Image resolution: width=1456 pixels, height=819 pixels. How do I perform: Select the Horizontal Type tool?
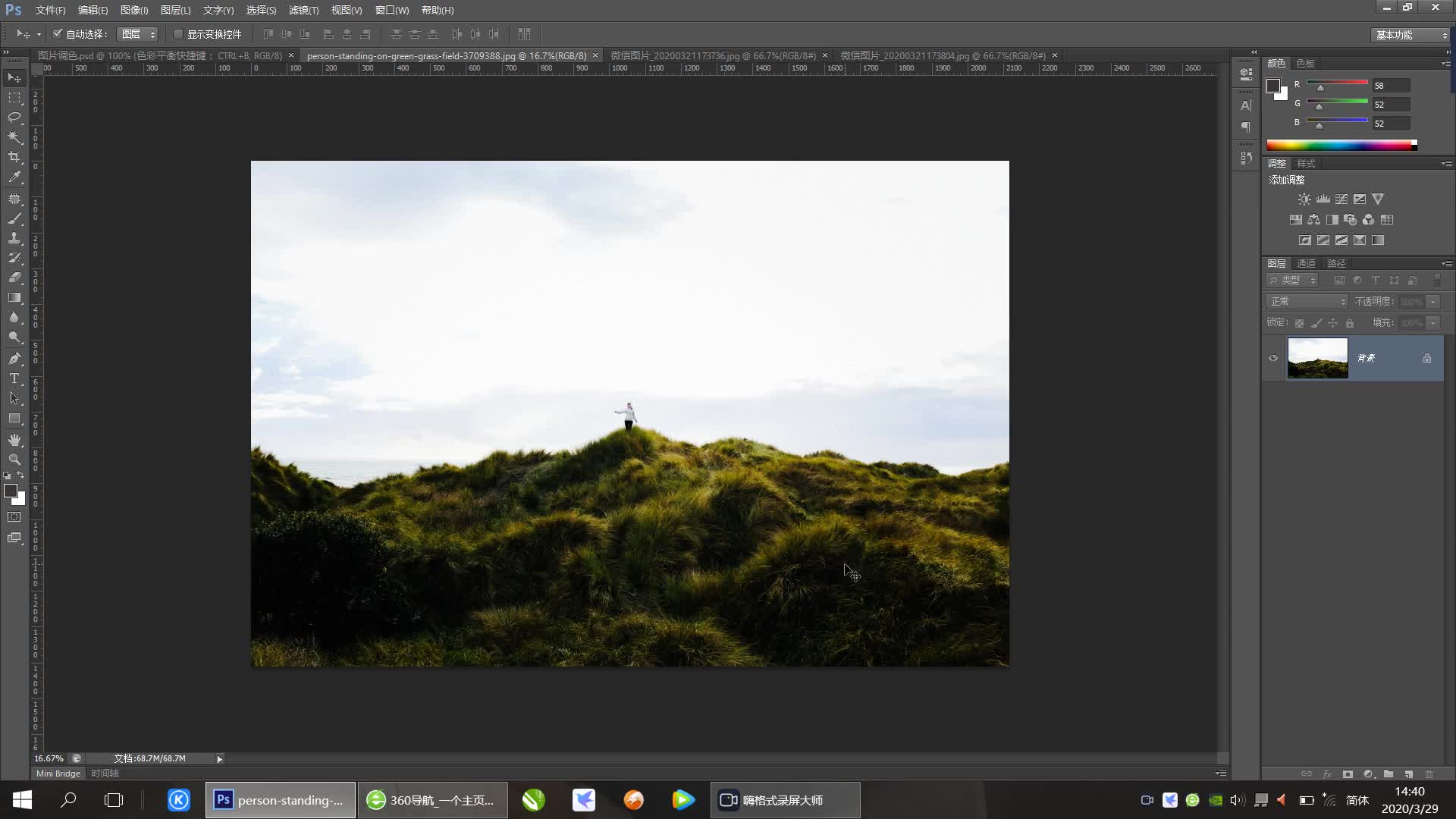coord(14,378)
